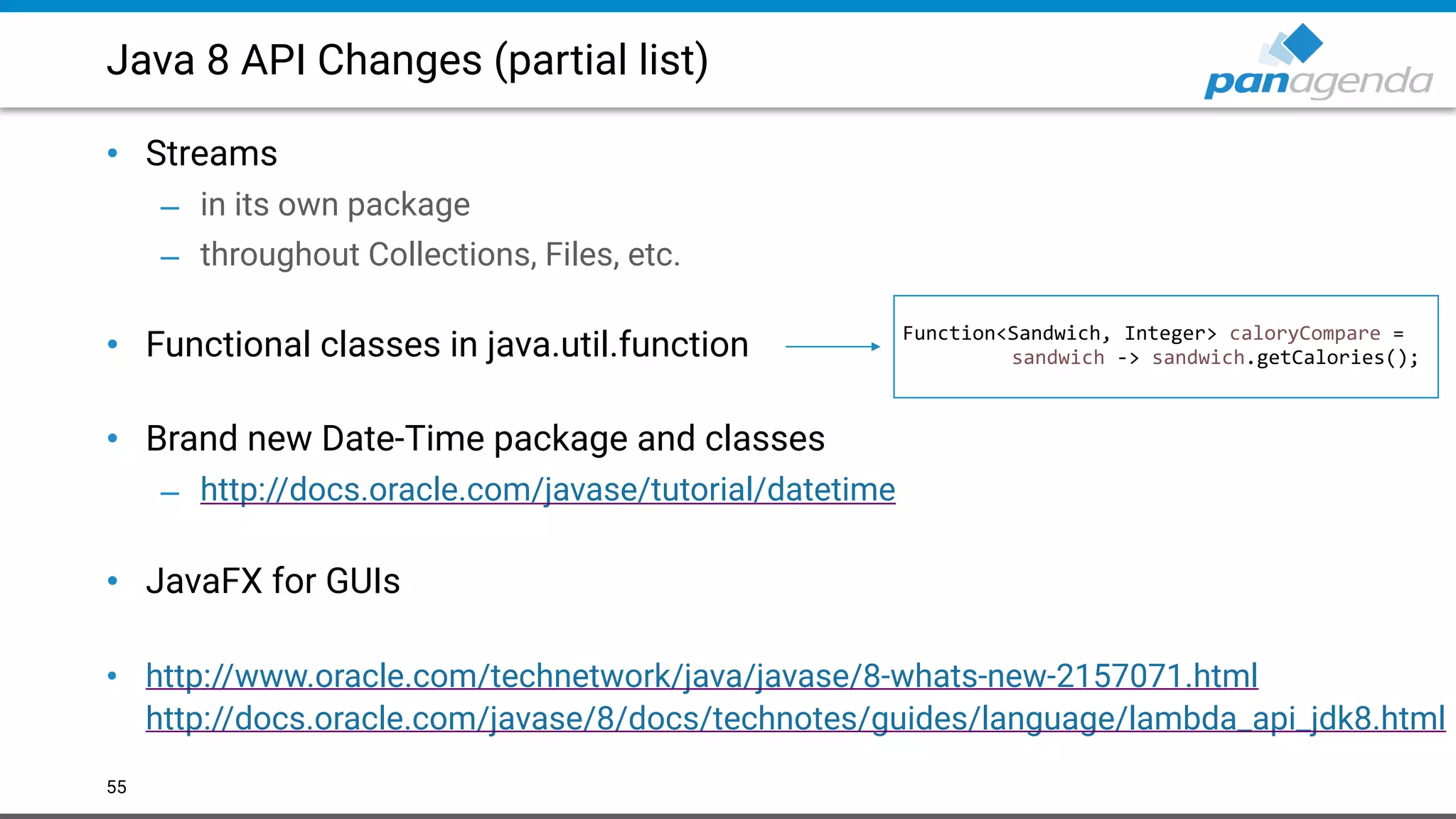1456x819 pixels.
Task: Open the 8-whats-new-2157071.html link
Action: click(x=702, y=676)
